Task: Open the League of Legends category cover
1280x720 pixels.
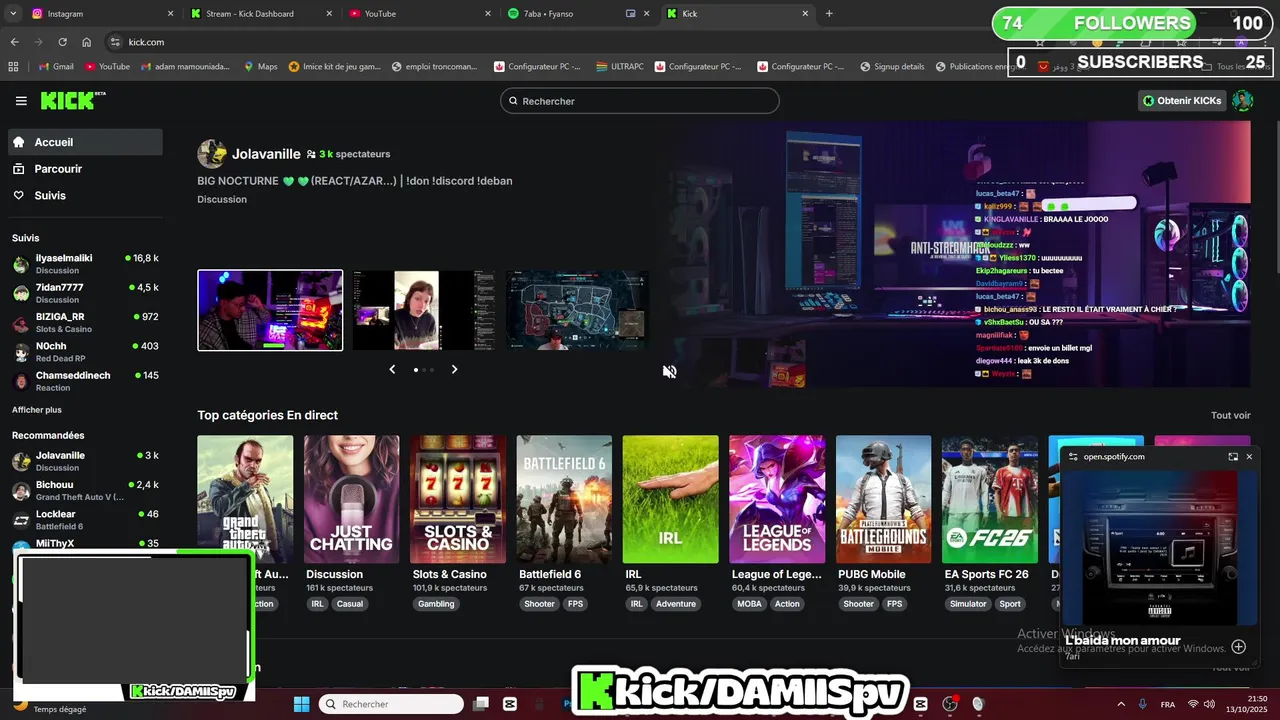Action: [x=777, y=499]
